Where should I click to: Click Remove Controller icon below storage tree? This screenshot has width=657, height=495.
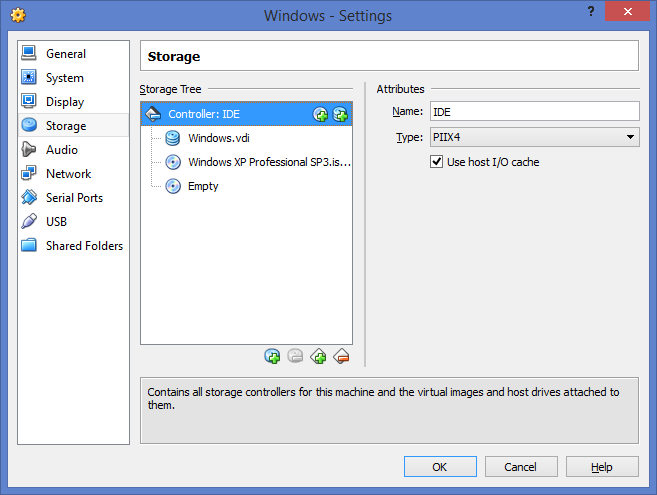[x=341, y=356]
